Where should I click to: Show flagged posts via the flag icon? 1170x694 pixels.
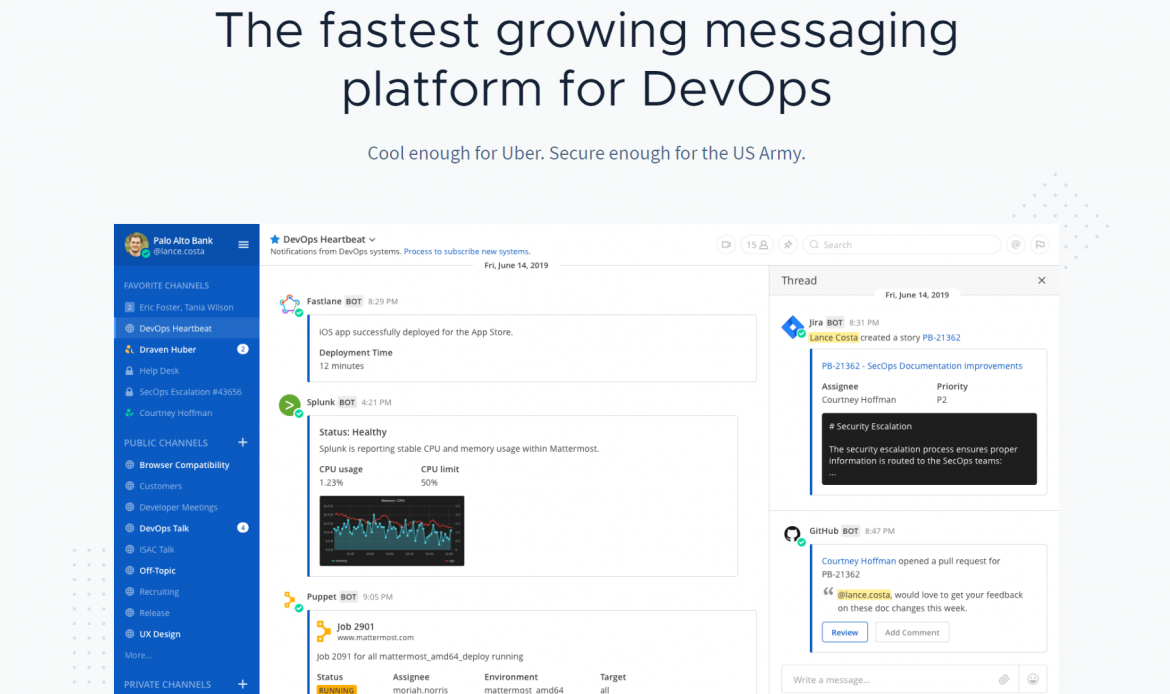pyautogui.click(x=1040, y=244)
